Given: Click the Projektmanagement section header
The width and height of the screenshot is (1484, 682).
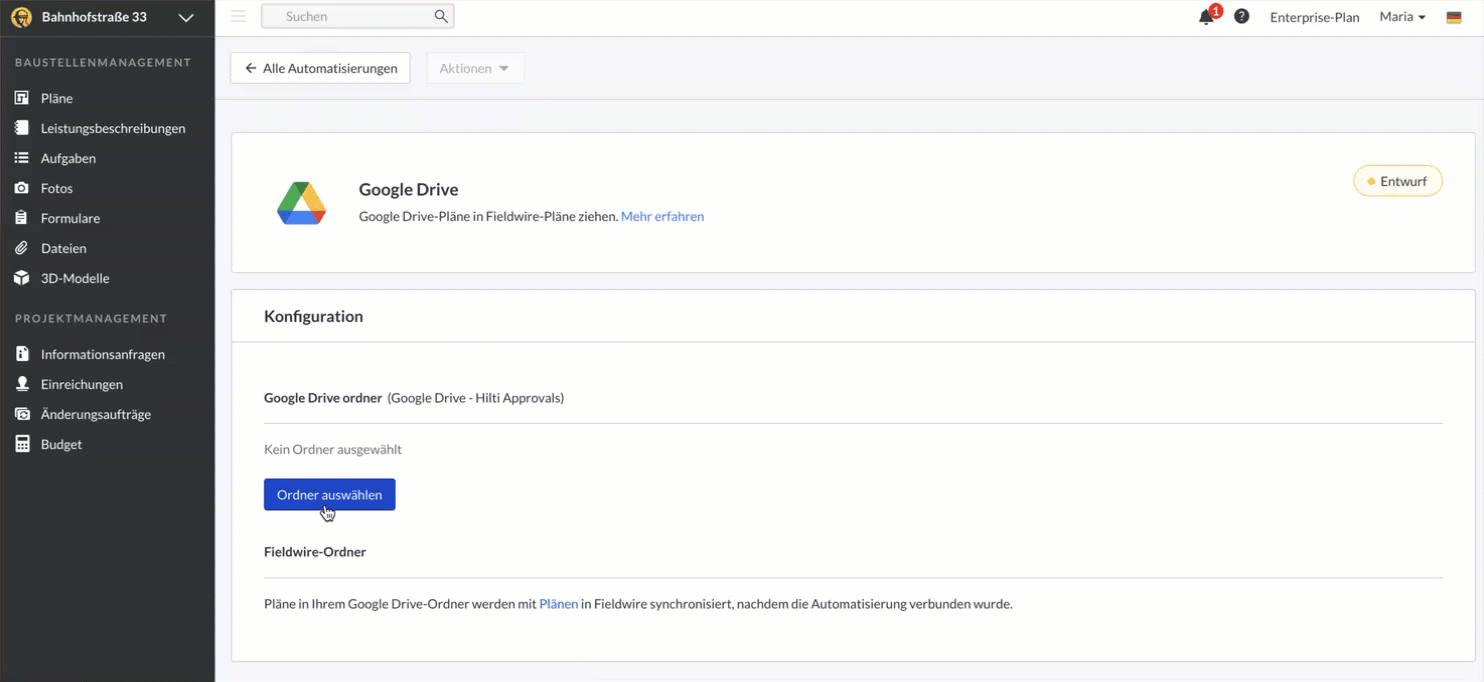Looking at the screenshot, I should point(91,318).
